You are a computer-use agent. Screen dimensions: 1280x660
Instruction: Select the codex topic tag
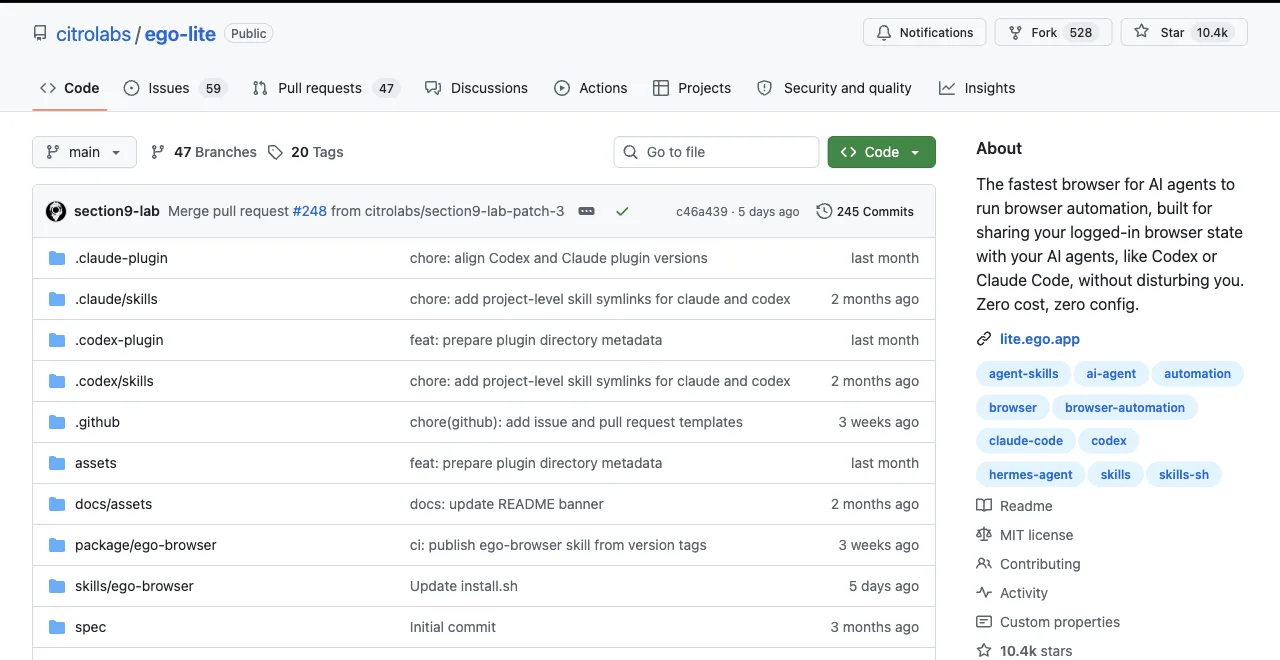1109,440
